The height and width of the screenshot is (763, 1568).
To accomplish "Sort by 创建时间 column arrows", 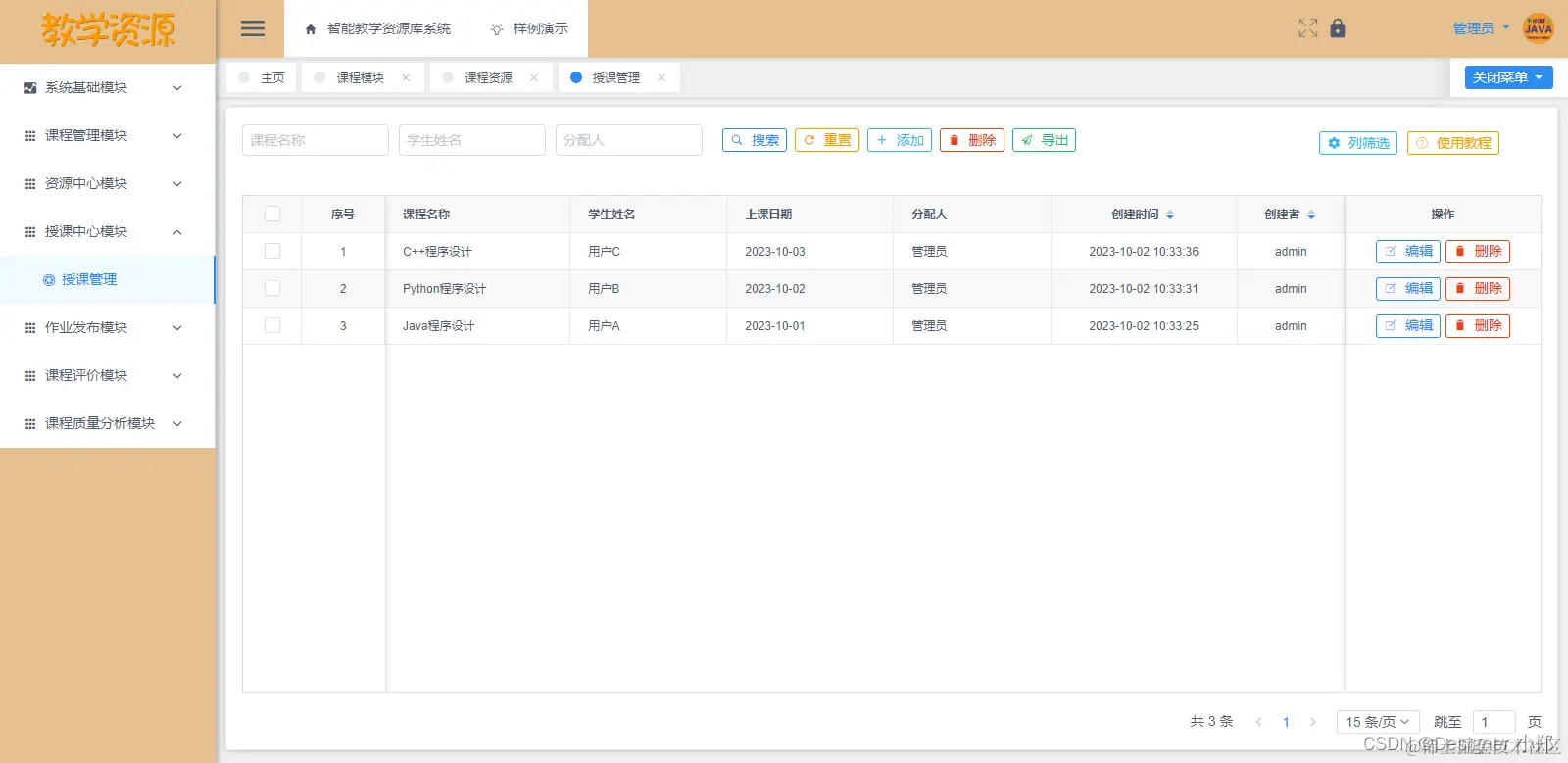I will 1170,215.
